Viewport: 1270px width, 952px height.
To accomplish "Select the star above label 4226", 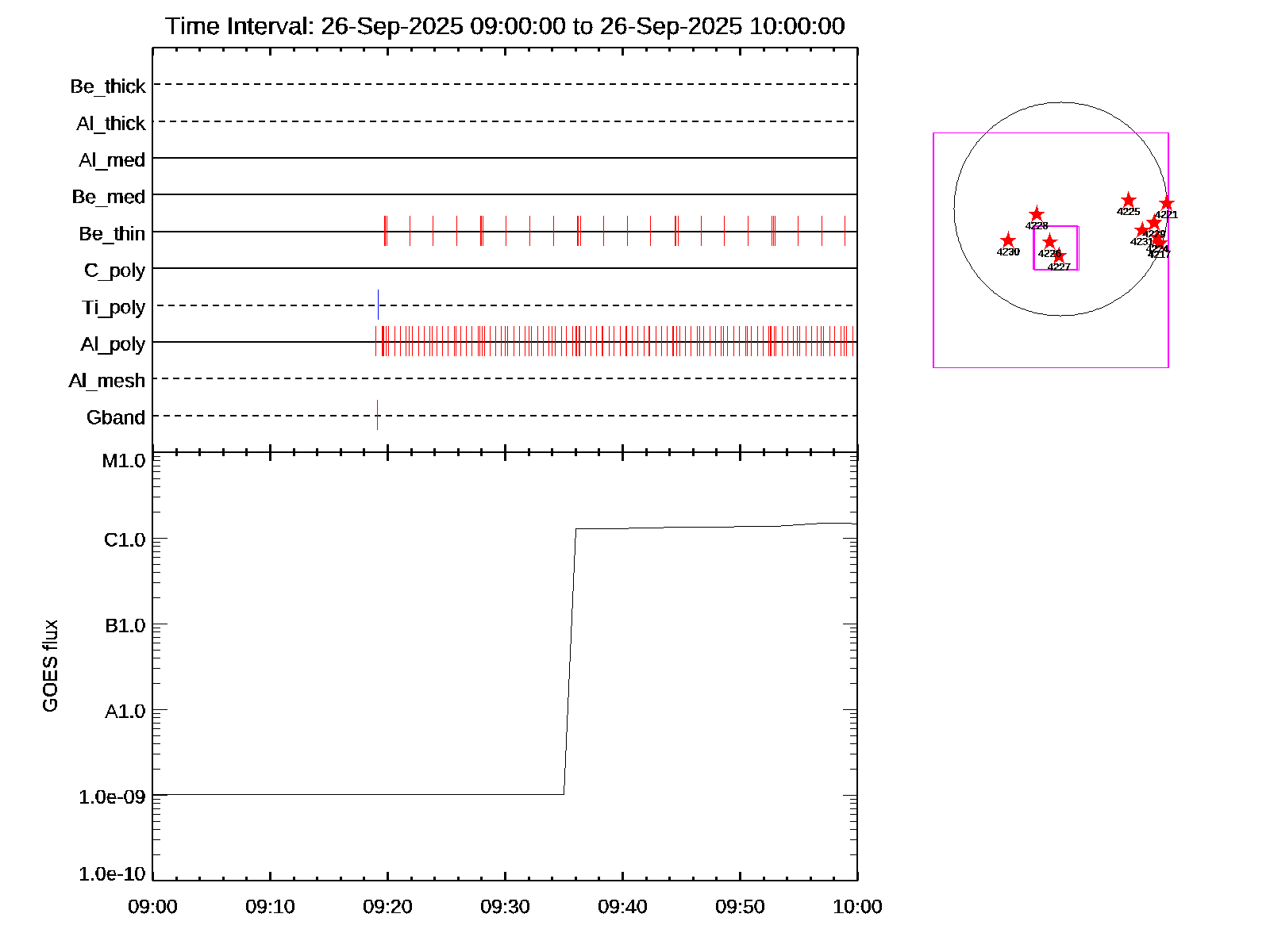I will (x=1049, y=241).
